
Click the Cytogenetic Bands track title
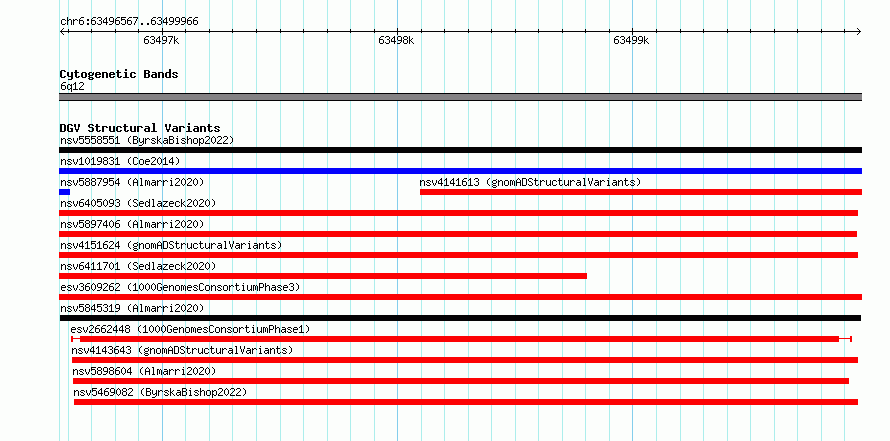[119, 74]
